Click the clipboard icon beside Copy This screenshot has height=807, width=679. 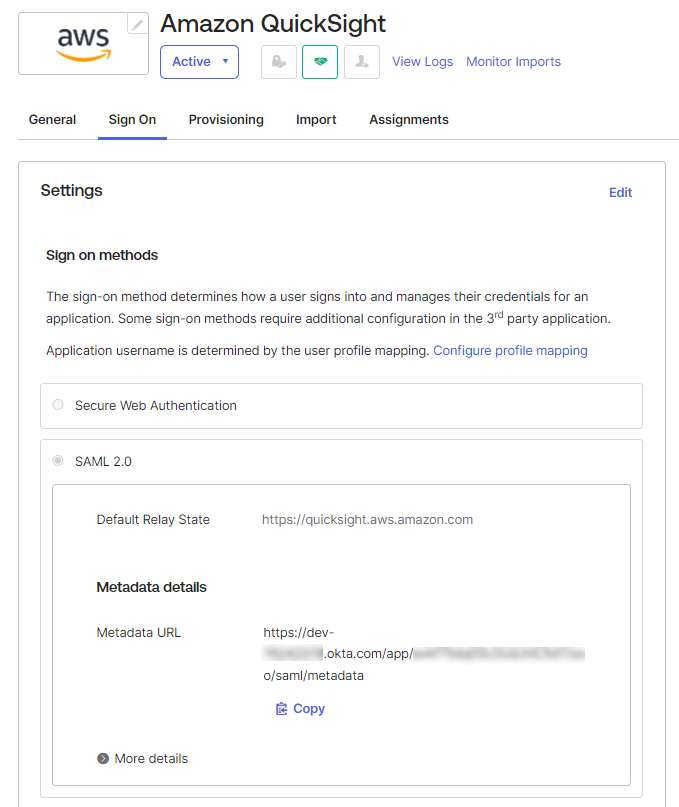[x=282, y=709]
